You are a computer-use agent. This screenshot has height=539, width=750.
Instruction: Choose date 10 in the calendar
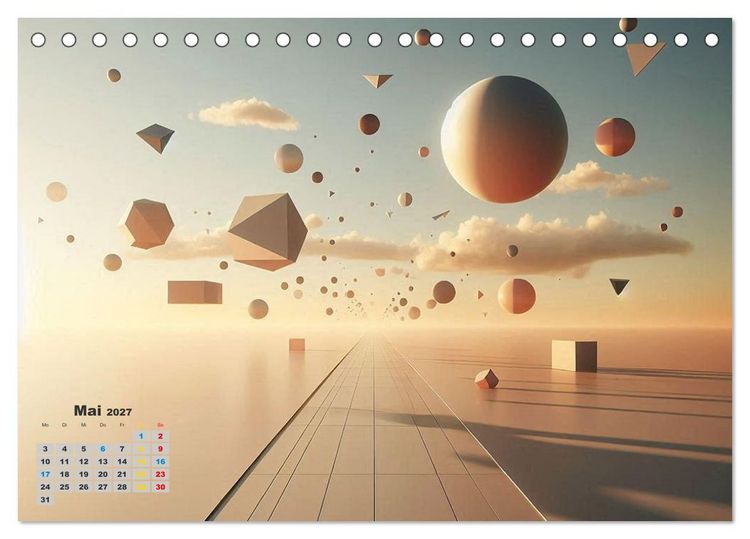coord(45,462)
